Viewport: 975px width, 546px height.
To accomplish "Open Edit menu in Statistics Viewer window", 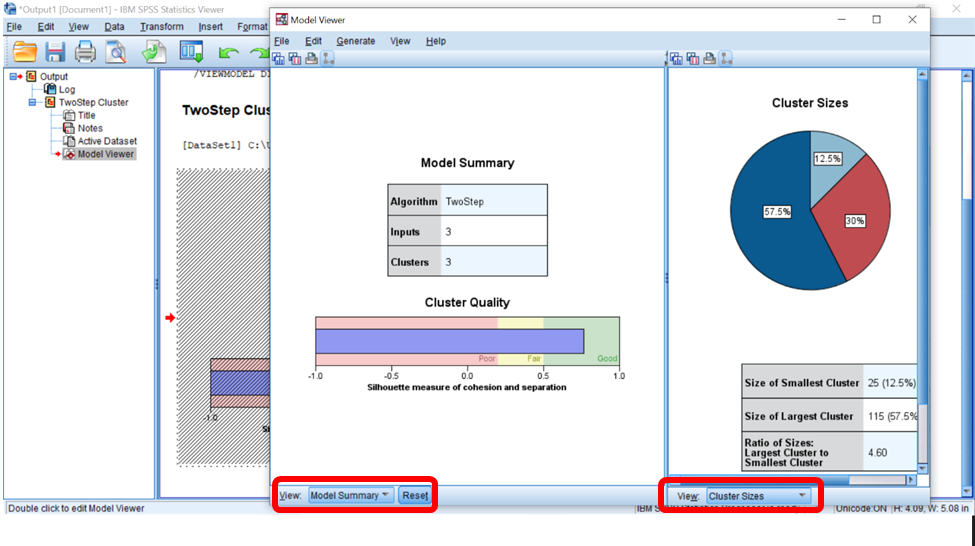I will (45, 27).
